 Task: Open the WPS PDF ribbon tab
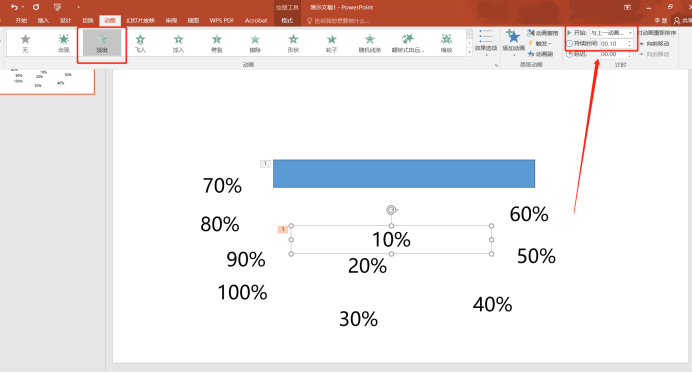(x=222, y=20)
